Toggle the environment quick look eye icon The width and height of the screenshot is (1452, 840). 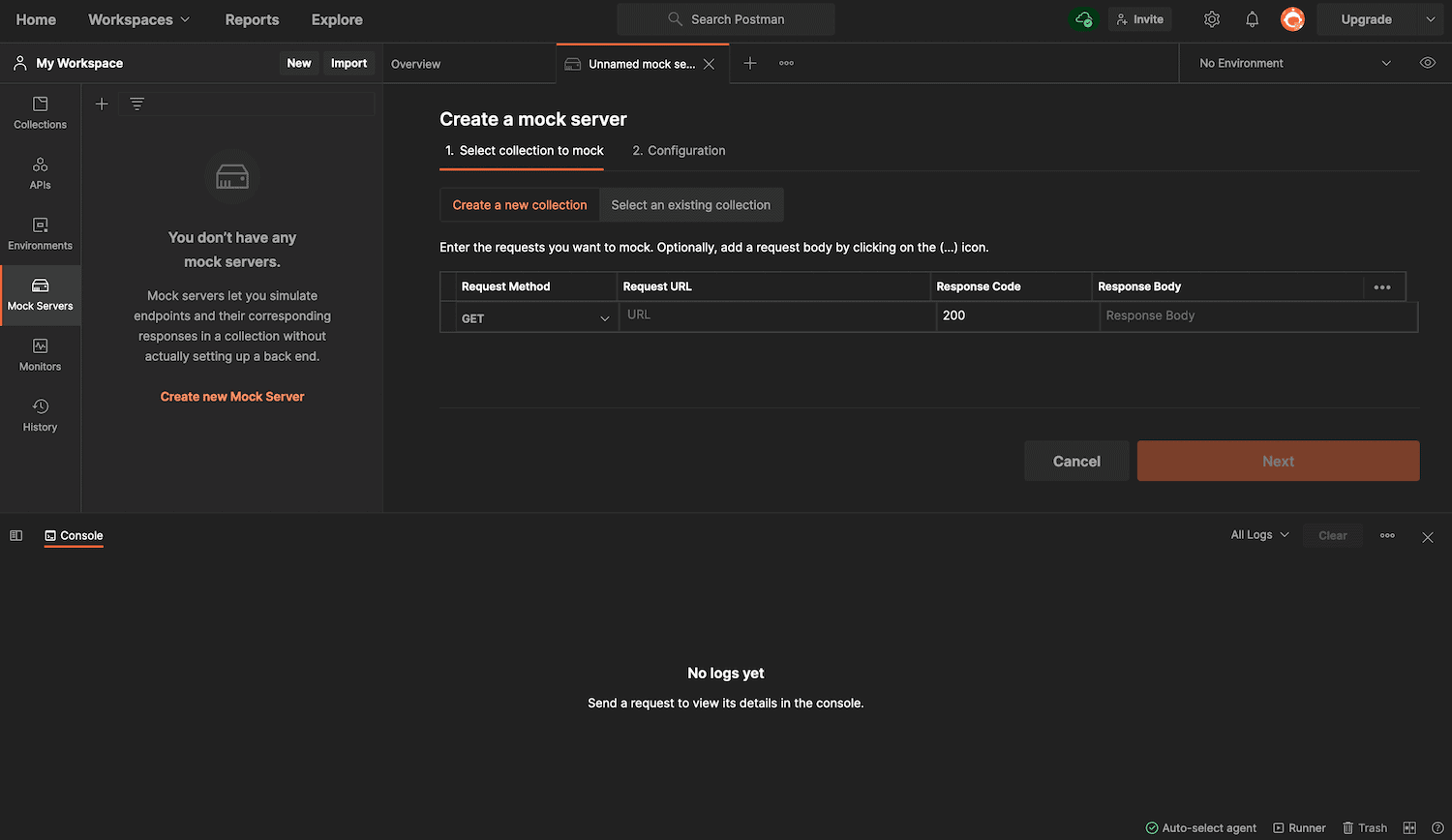pyautogui.click(x=1427, y=62)
